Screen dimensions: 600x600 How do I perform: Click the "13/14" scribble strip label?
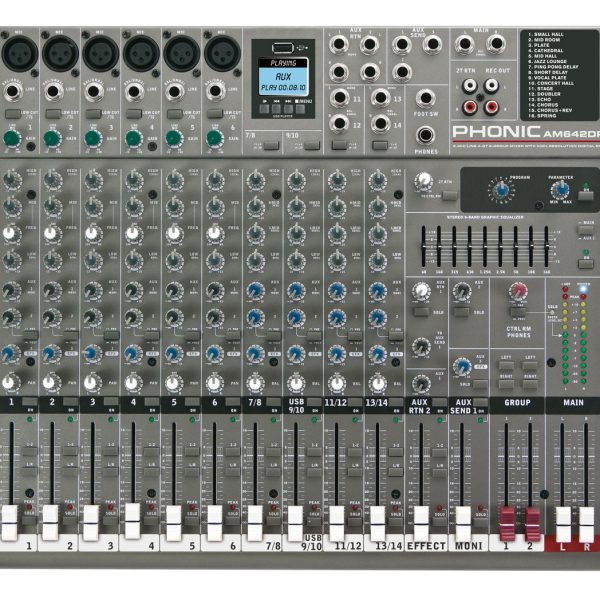388,546
